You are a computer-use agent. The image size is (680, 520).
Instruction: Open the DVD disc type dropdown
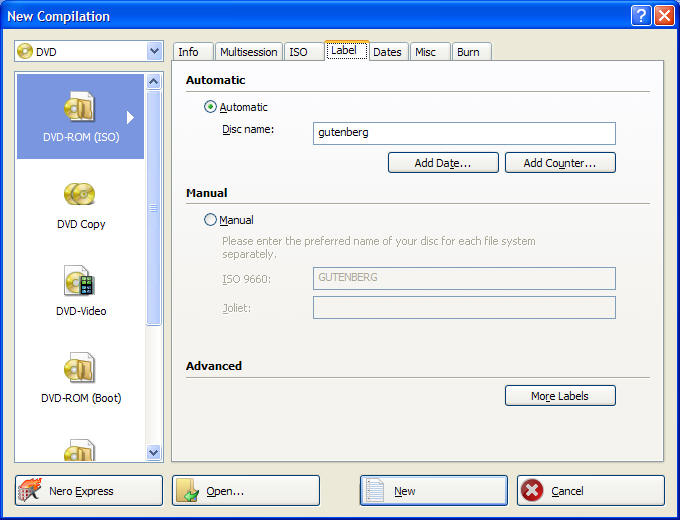click(154, 51)
